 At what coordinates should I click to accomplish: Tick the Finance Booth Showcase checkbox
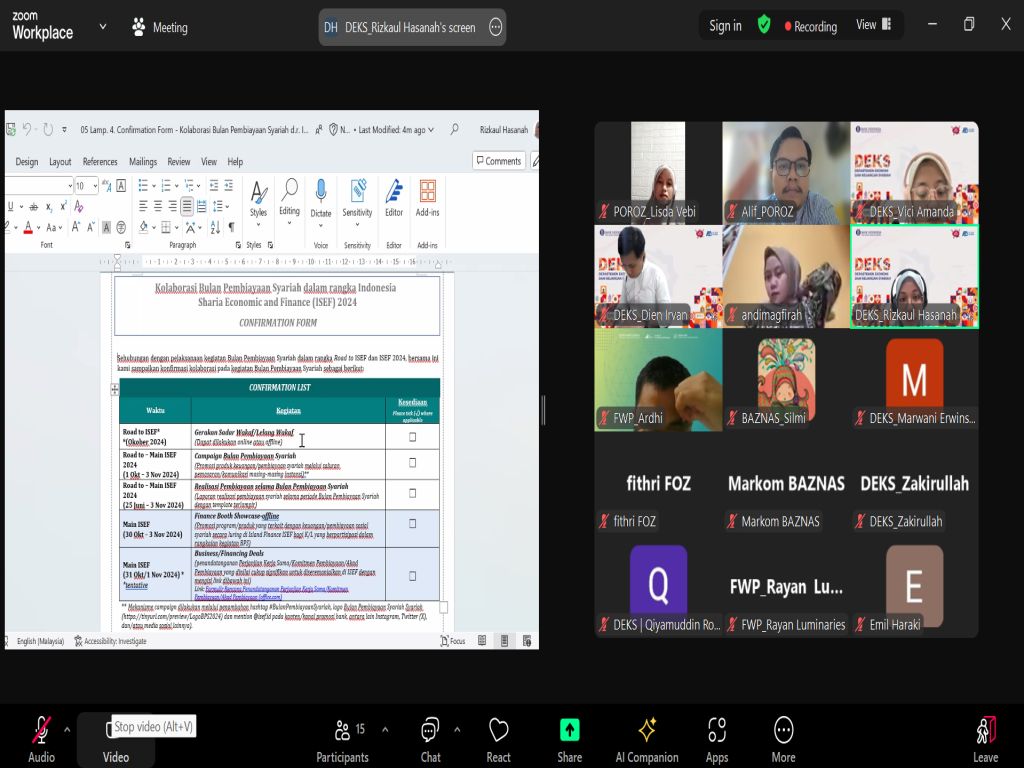click(412, 523)
